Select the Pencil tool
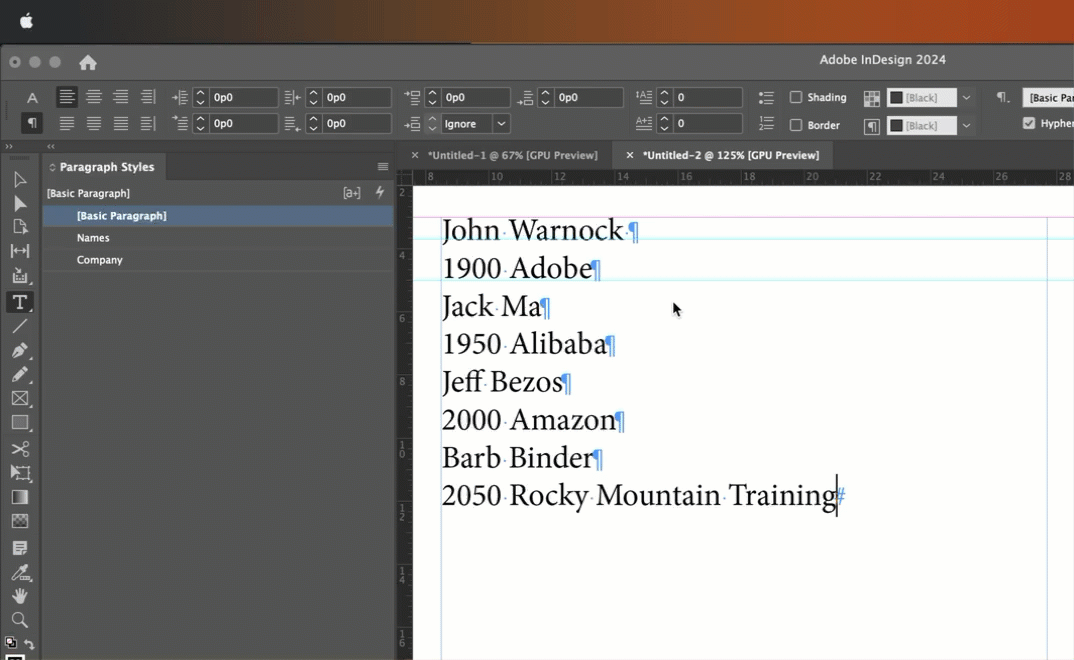Image resolution: width=1074 pixels, height=660 pixels. point(20,375)
